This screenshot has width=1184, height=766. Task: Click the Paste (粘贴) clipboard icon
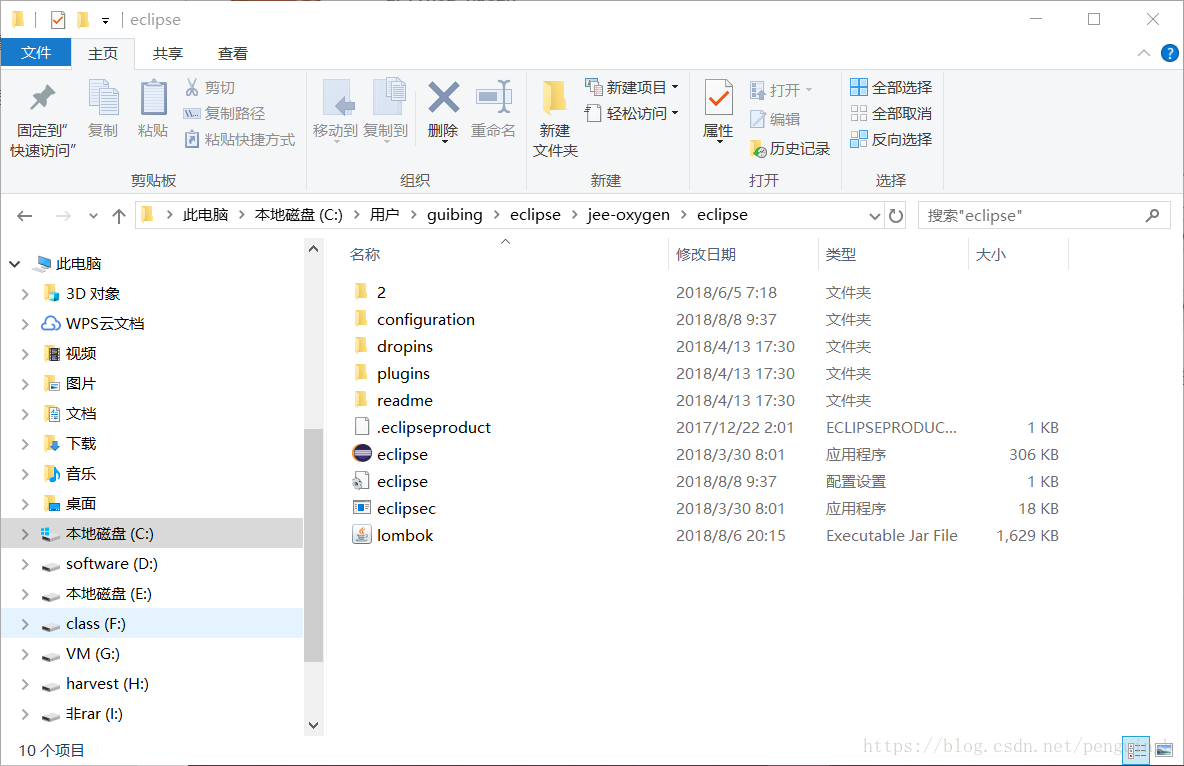(153, 98)
